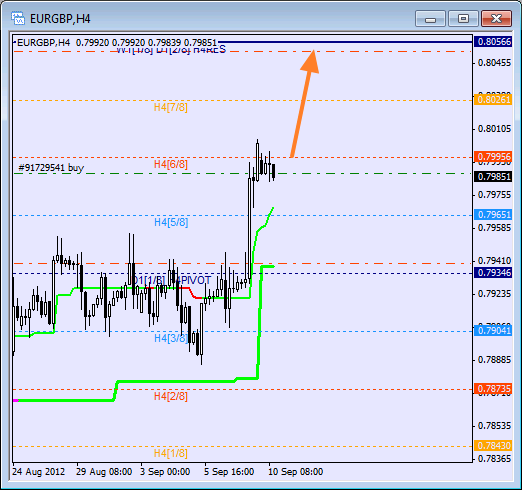Click the 10 Sep 08:00 time marker
The width and height of the screenshot is (522, 490).
296,472
